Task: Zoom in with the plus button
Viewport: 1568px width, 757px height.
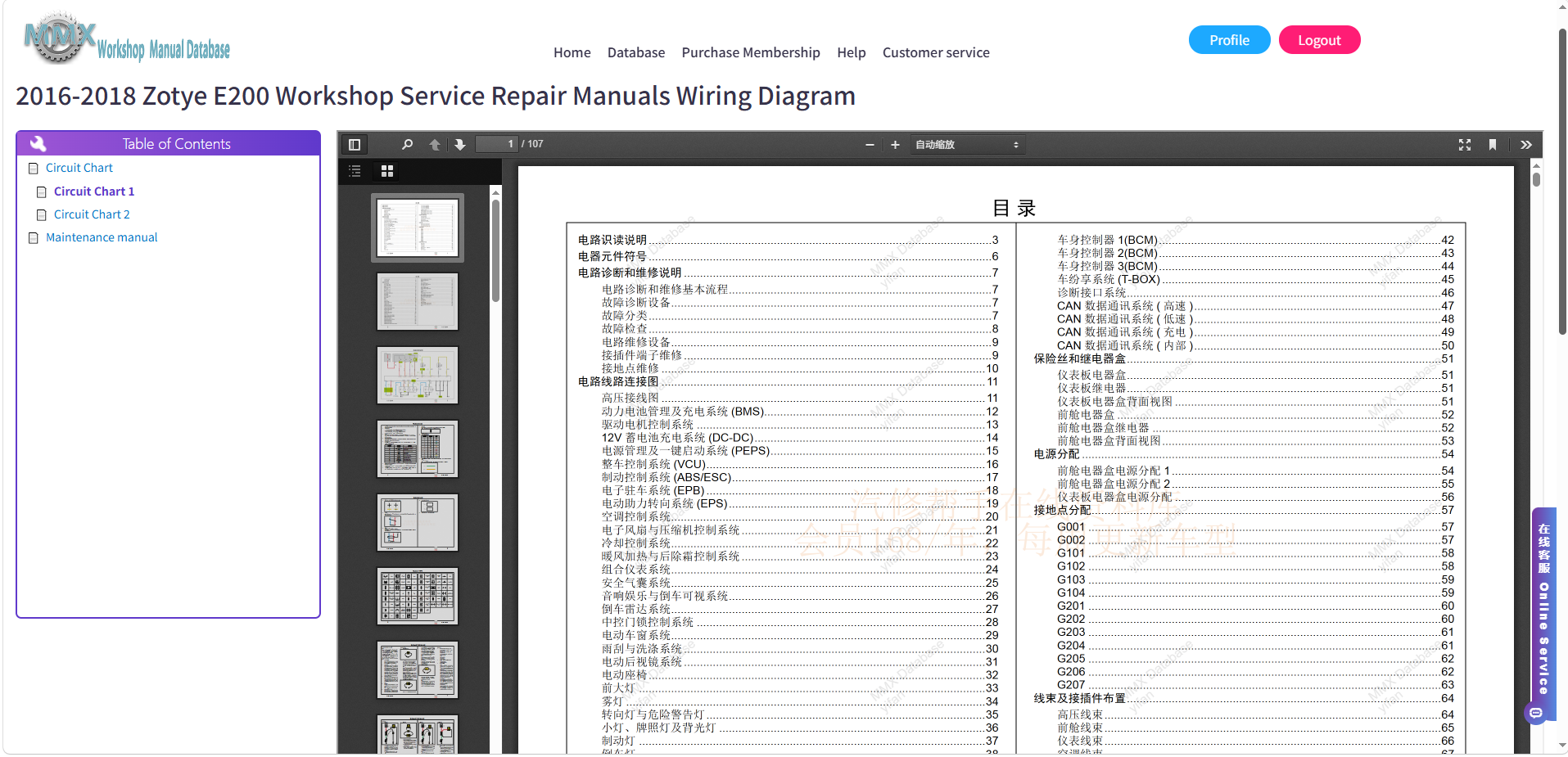Action: point(895,145)
